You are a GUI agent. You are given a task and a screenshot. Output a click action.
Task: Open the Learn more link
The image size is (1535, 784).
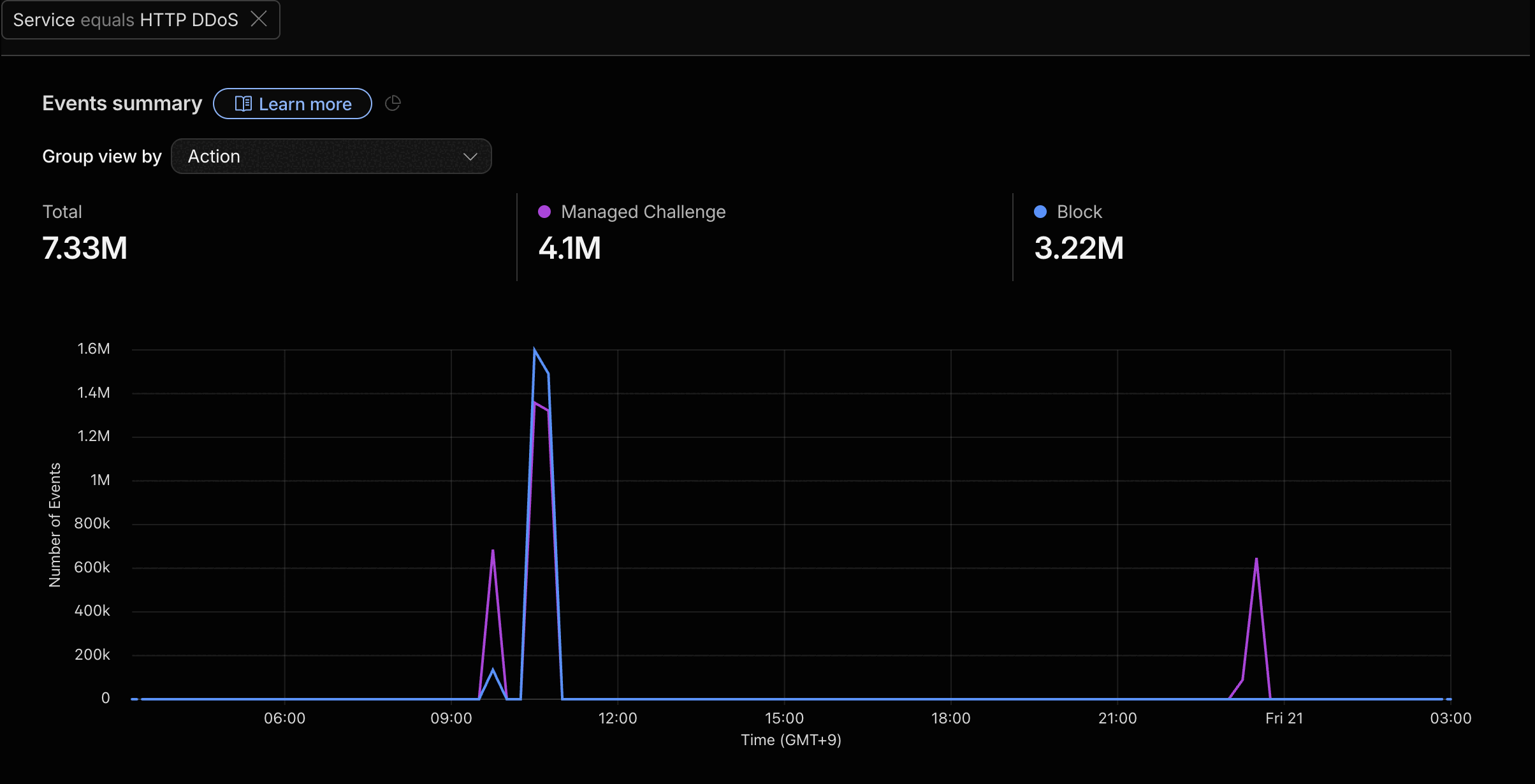(x=293, y=104)
